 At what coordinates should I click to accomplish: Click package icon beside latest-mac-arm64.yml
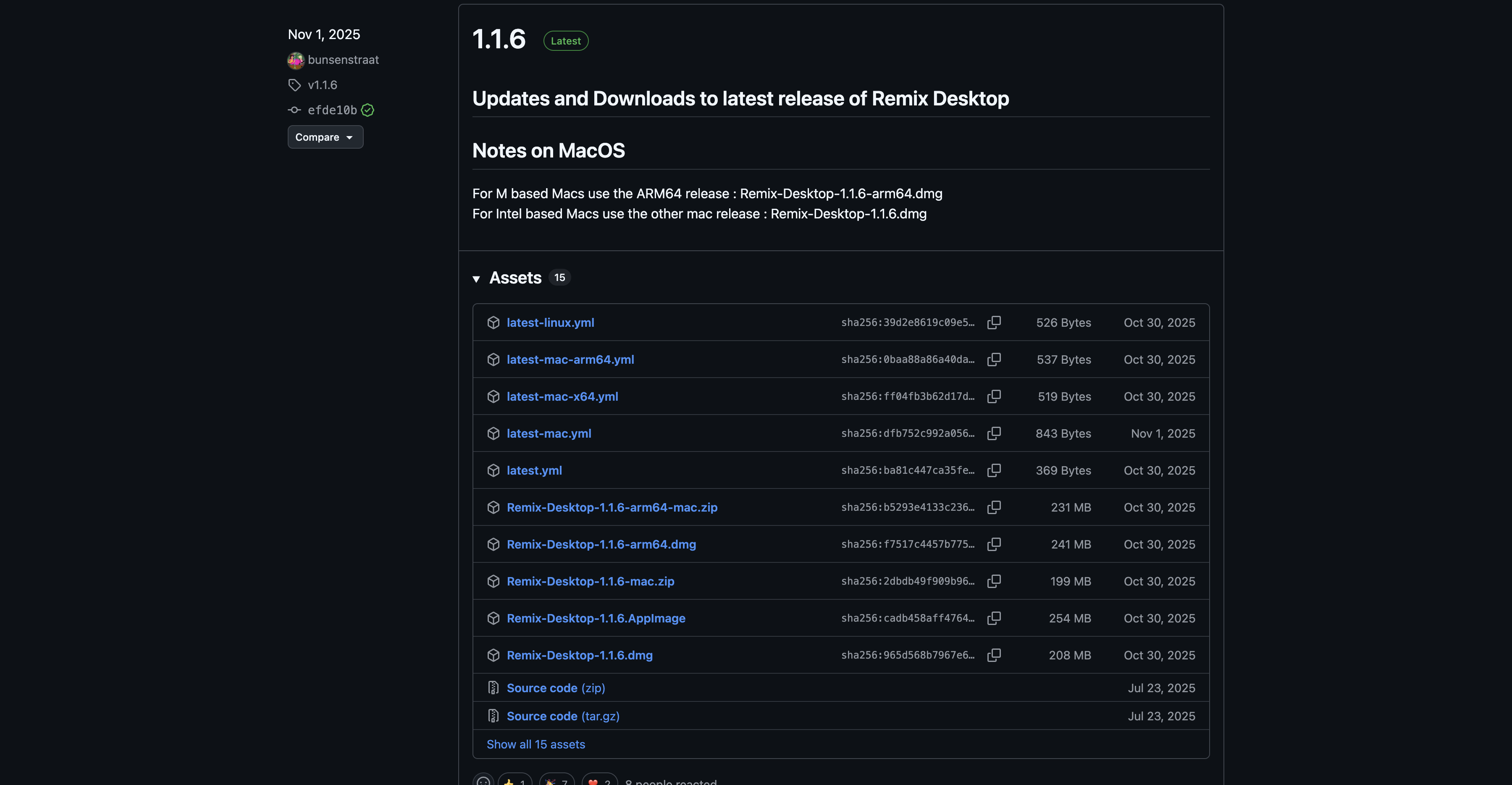493,360
